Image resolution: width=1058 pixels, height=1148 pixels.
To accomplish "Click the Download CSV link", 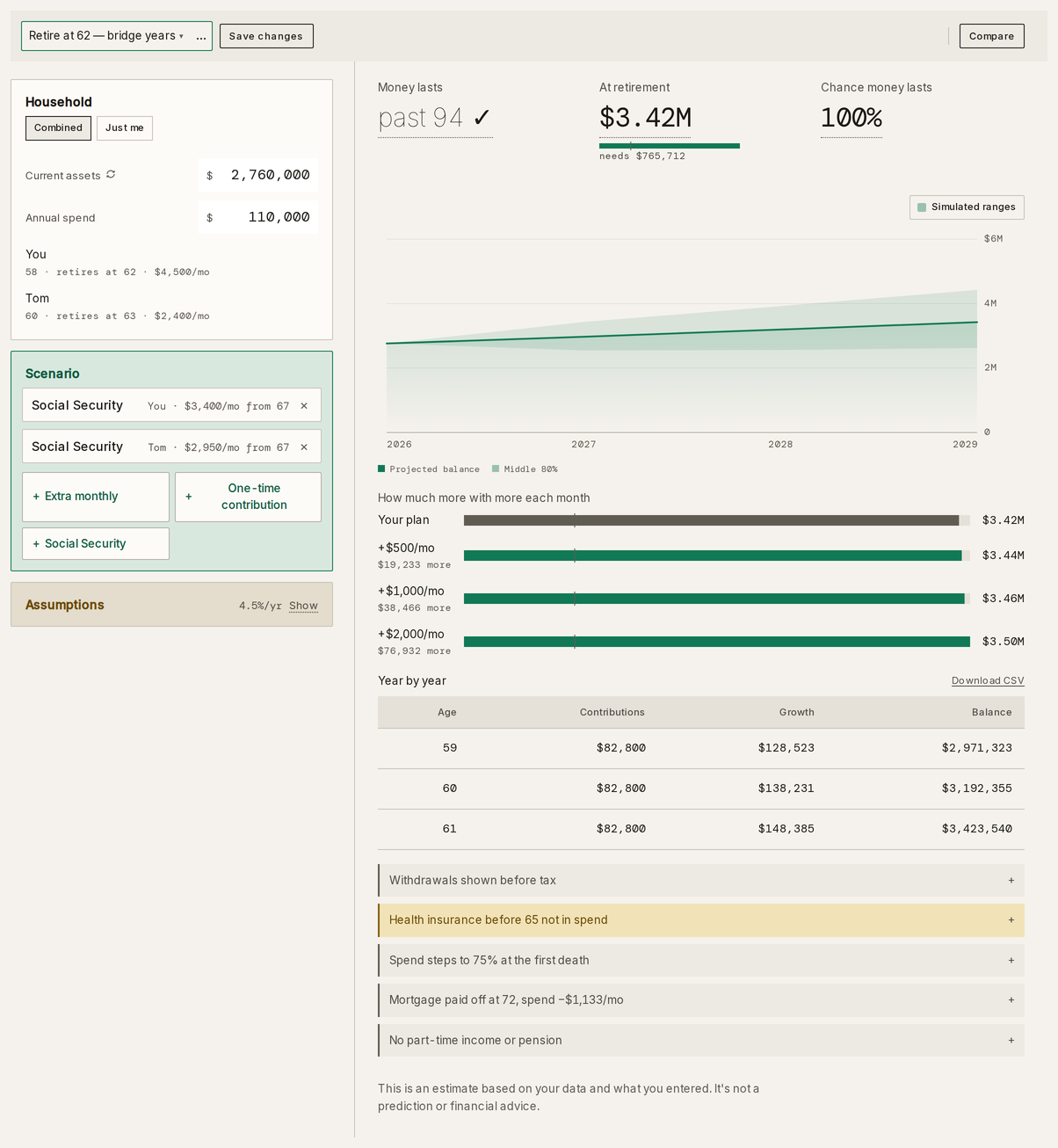I will 988,681.
